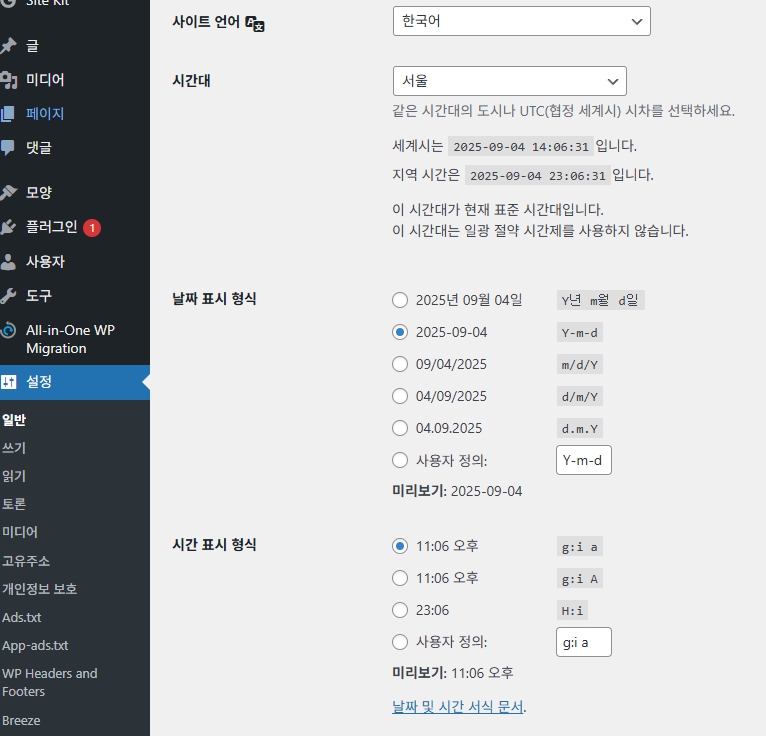Select the Y년 m월 d일 date format
Image resolution: width=766 pixels, height=736 pixels.
coord(400,300)
